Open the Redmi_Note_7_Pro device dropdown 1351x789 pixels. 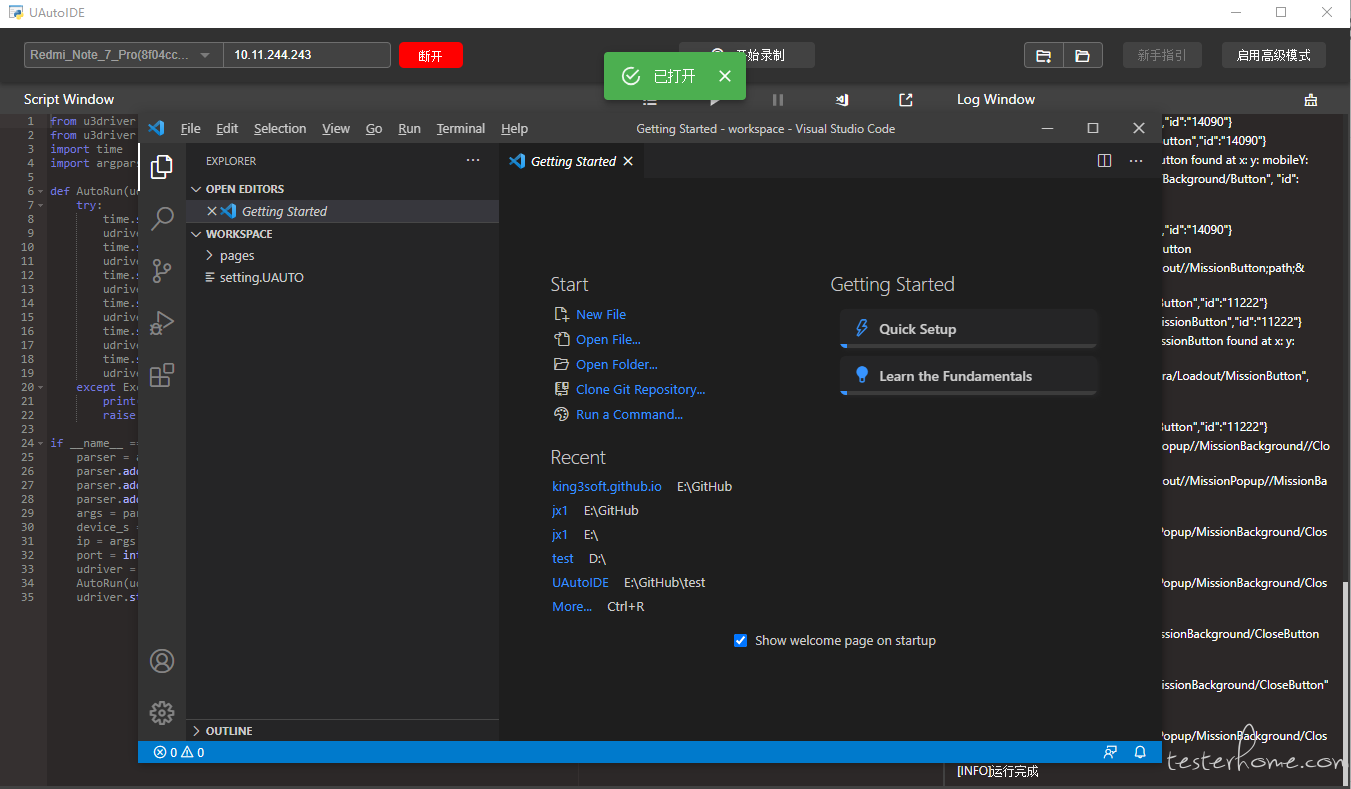[123, 55]
